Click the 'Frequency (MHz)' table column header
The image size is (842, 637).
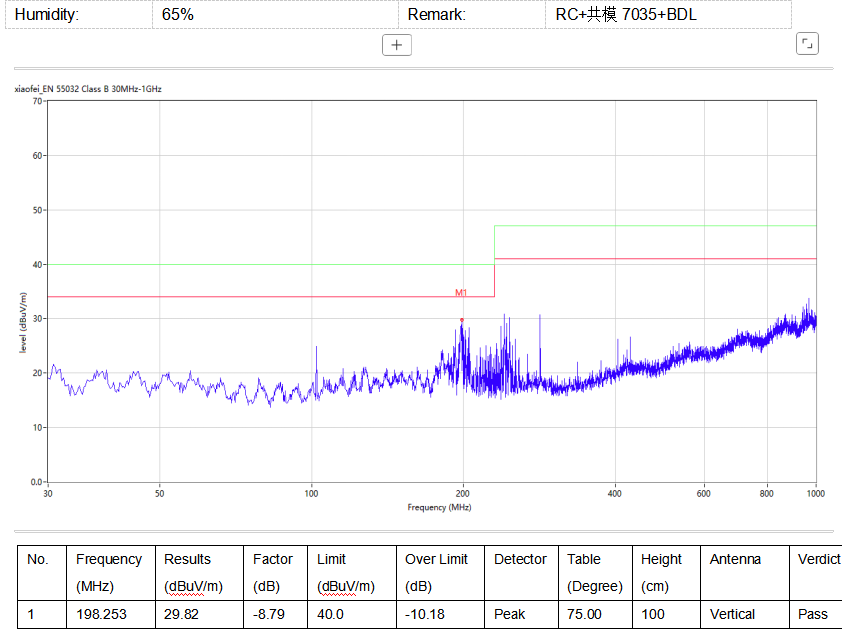click(x=109, y=573)
